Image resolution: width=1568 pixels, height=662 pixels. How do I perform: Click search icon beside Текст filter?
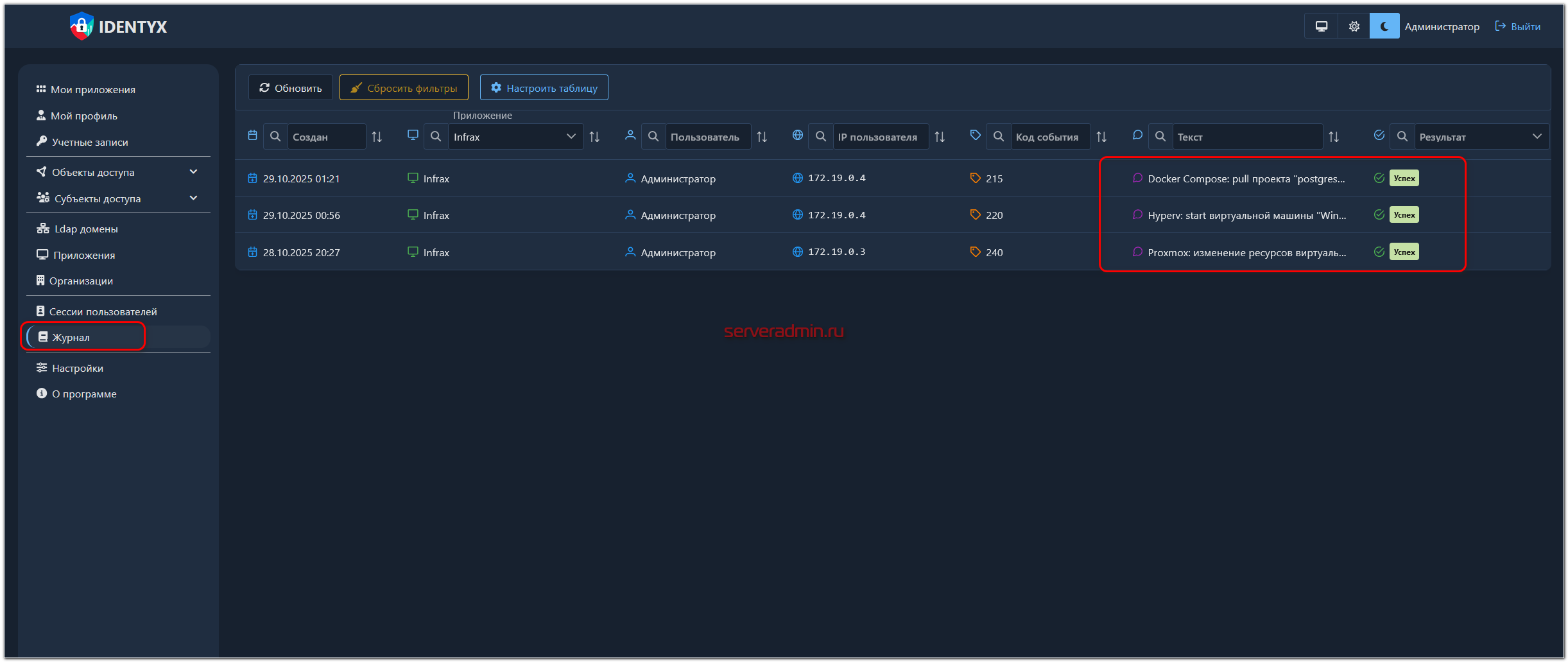point(1160,137)
